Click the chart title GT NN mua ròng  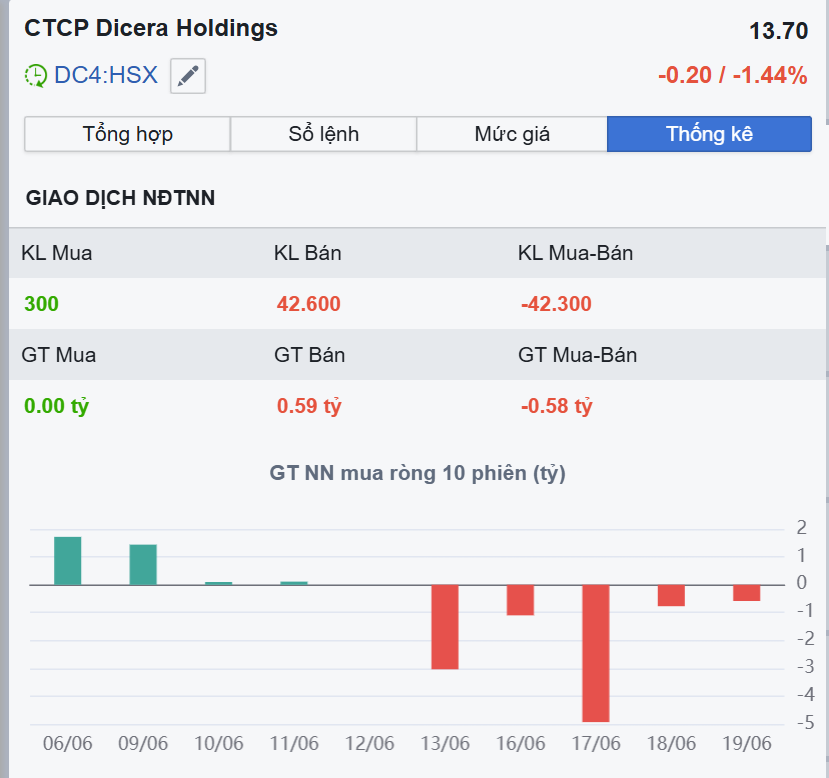coord(417,473)
